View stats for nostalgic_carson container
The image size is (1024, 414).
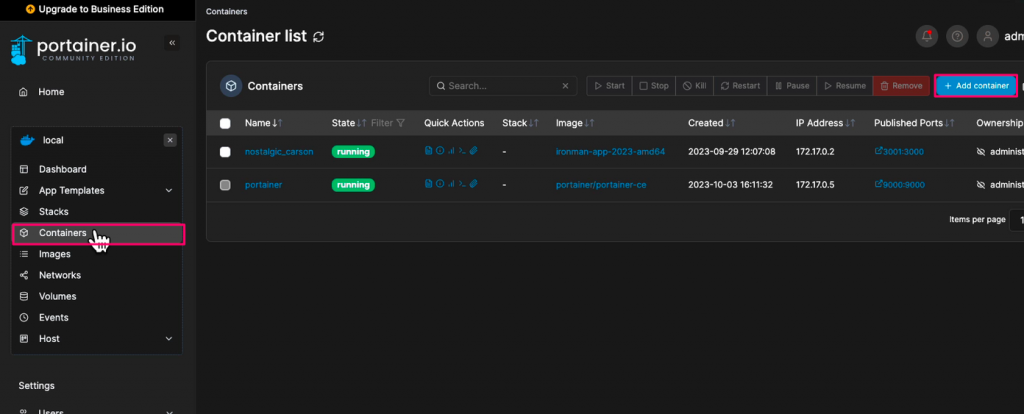pos(451,150)
